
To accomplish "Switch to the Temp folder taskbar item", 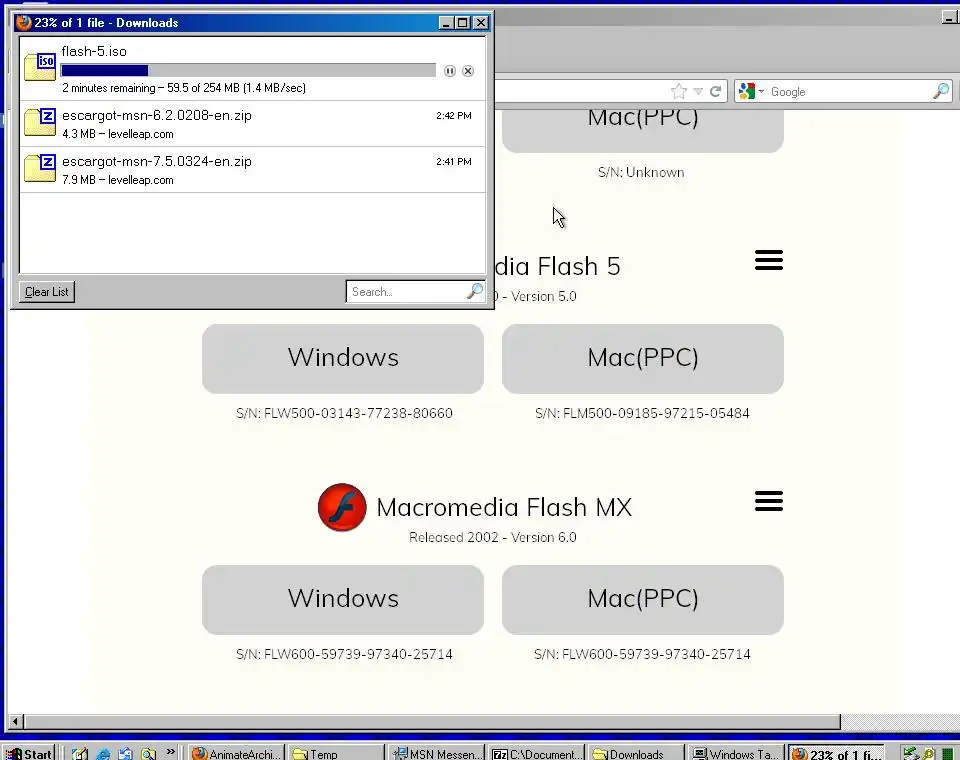I will click(x=336, y=754).
